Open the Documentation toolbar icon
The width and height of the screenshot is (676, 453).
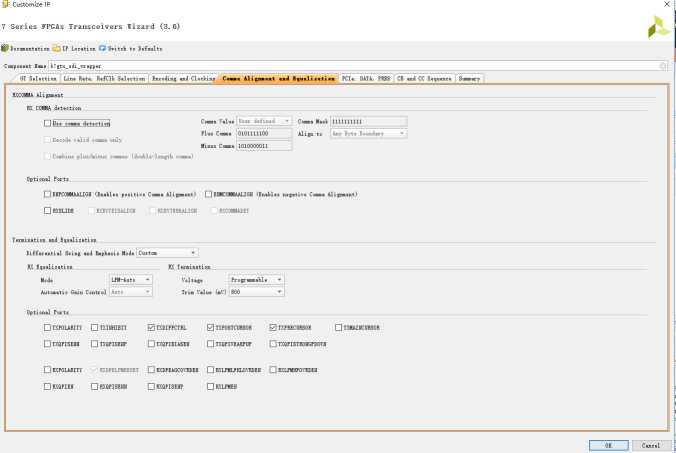(5, 48)
